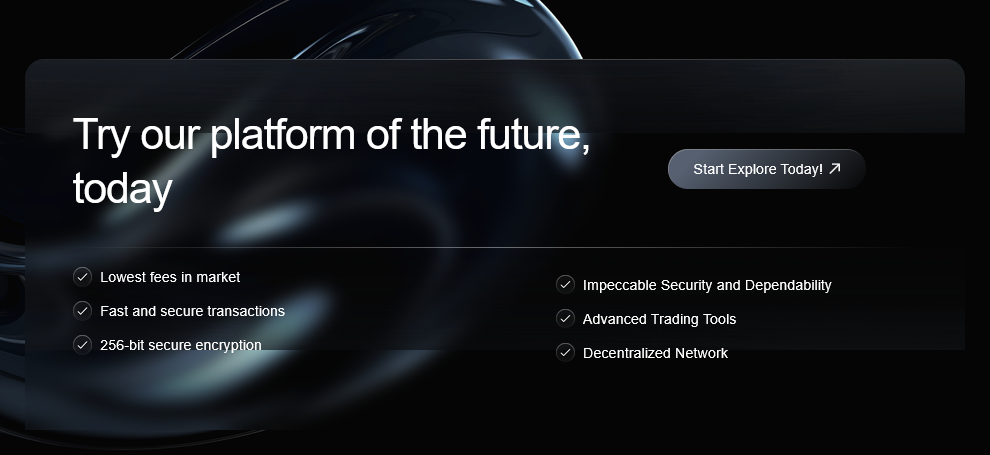Select the checkmark icon next to Decentralized Network

[565, 353]
